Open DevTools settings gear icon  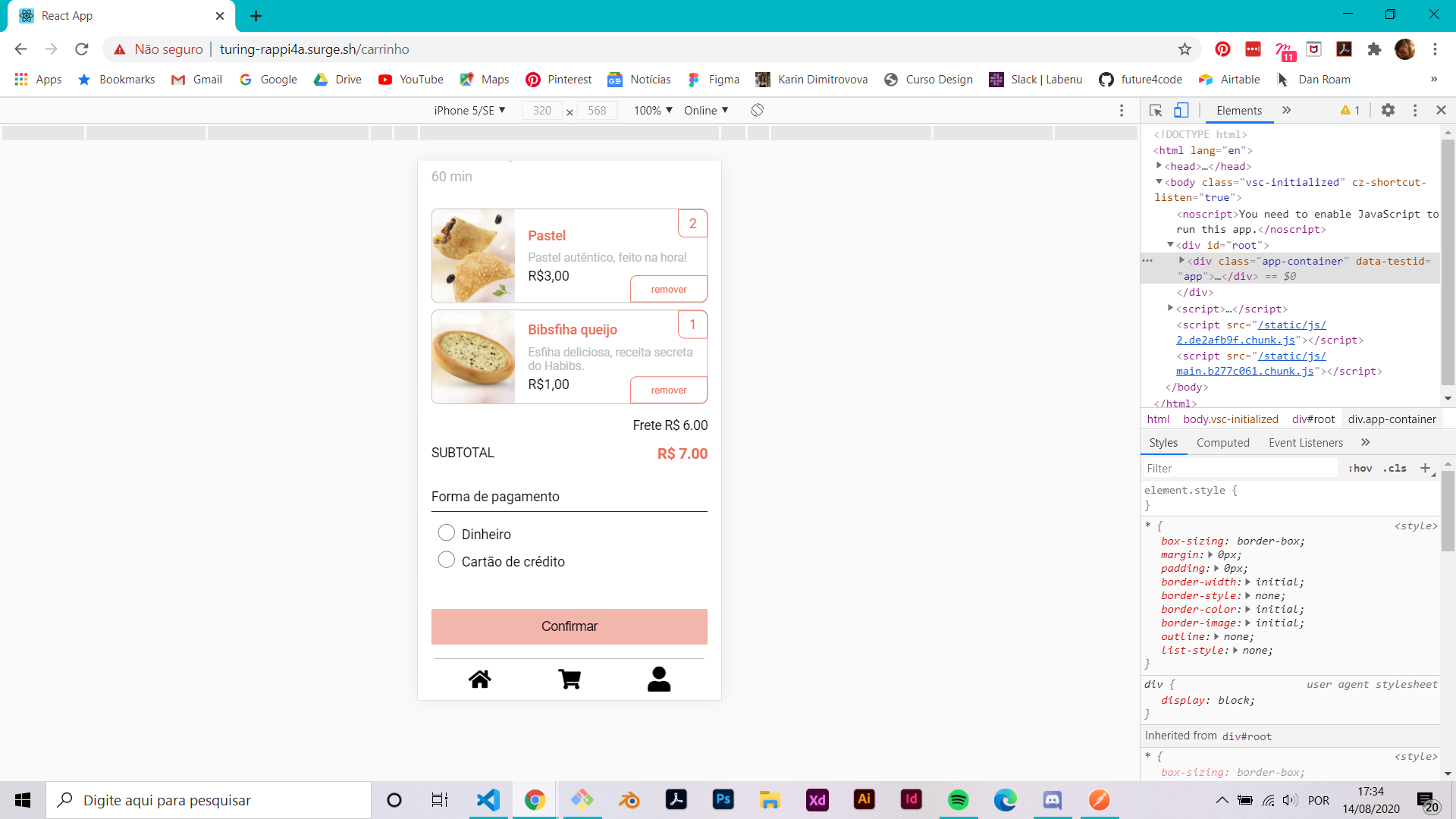click(1388, 111)
